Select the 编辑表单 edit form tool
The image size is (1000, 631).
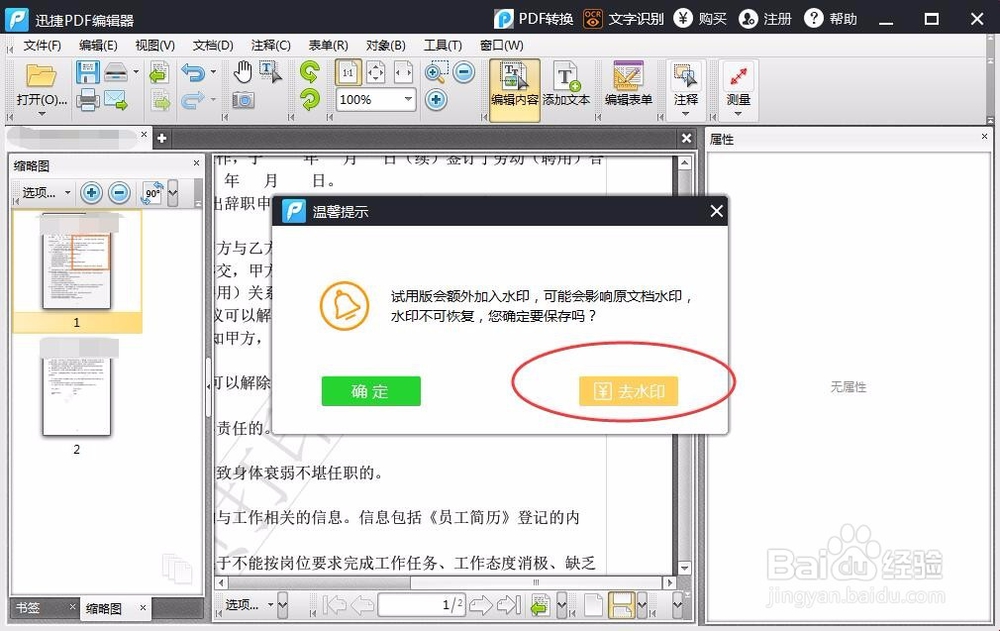[629, 84]
